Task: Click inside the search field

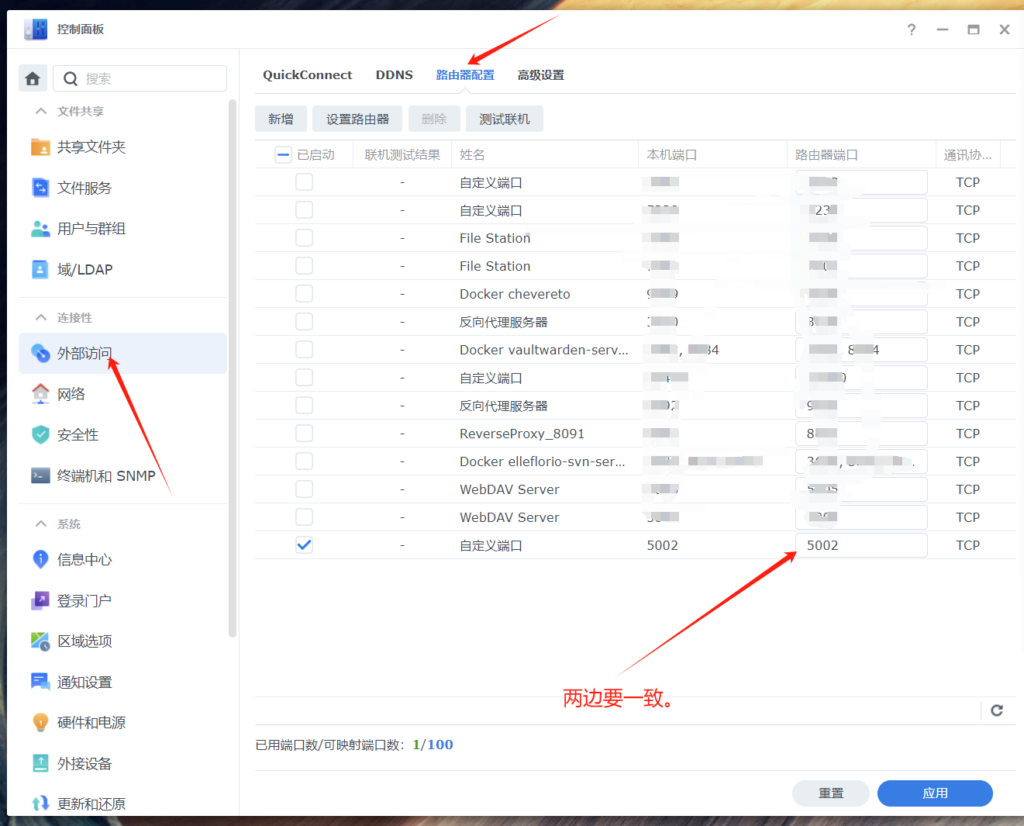Action: (x=140, y=78)
